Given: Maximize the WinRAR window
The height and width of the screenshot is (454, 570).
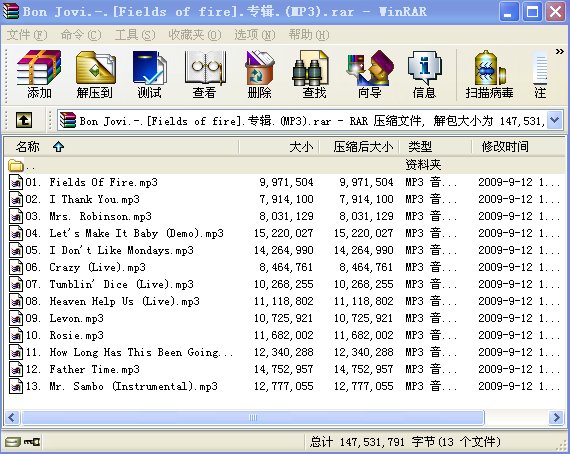Looking at the screenshot, I should [x=532, y=11].
